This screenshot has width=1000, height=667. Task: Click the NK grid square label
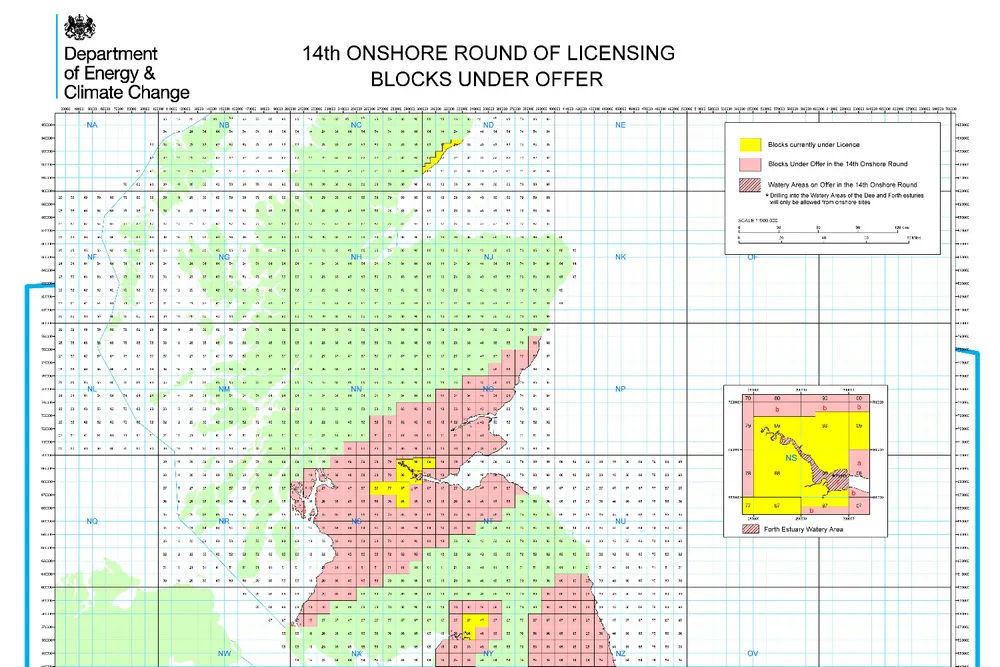point(620,257)
